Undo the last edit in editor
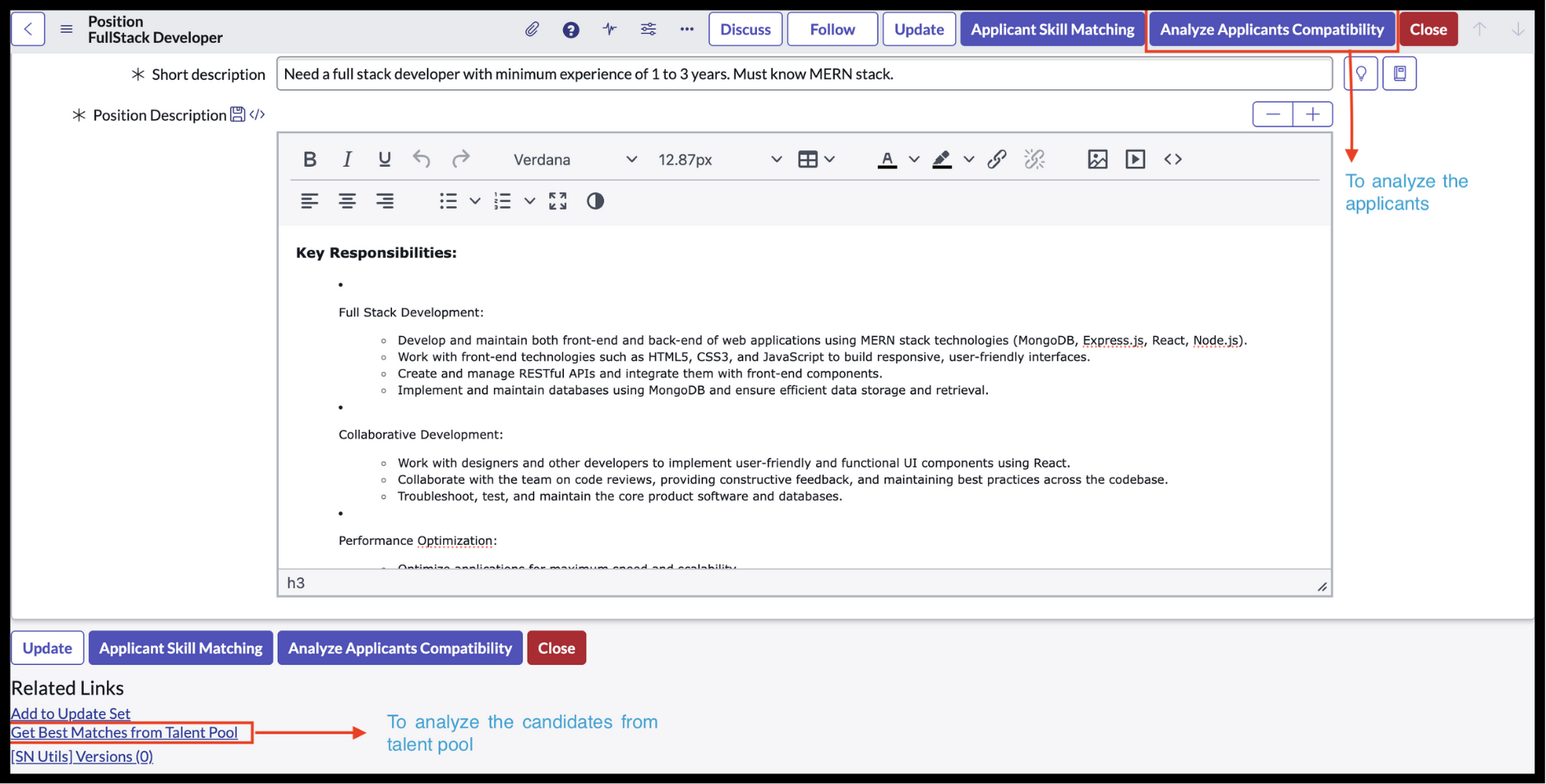Viewport: 1546px width, 784px height. (422, 159)
